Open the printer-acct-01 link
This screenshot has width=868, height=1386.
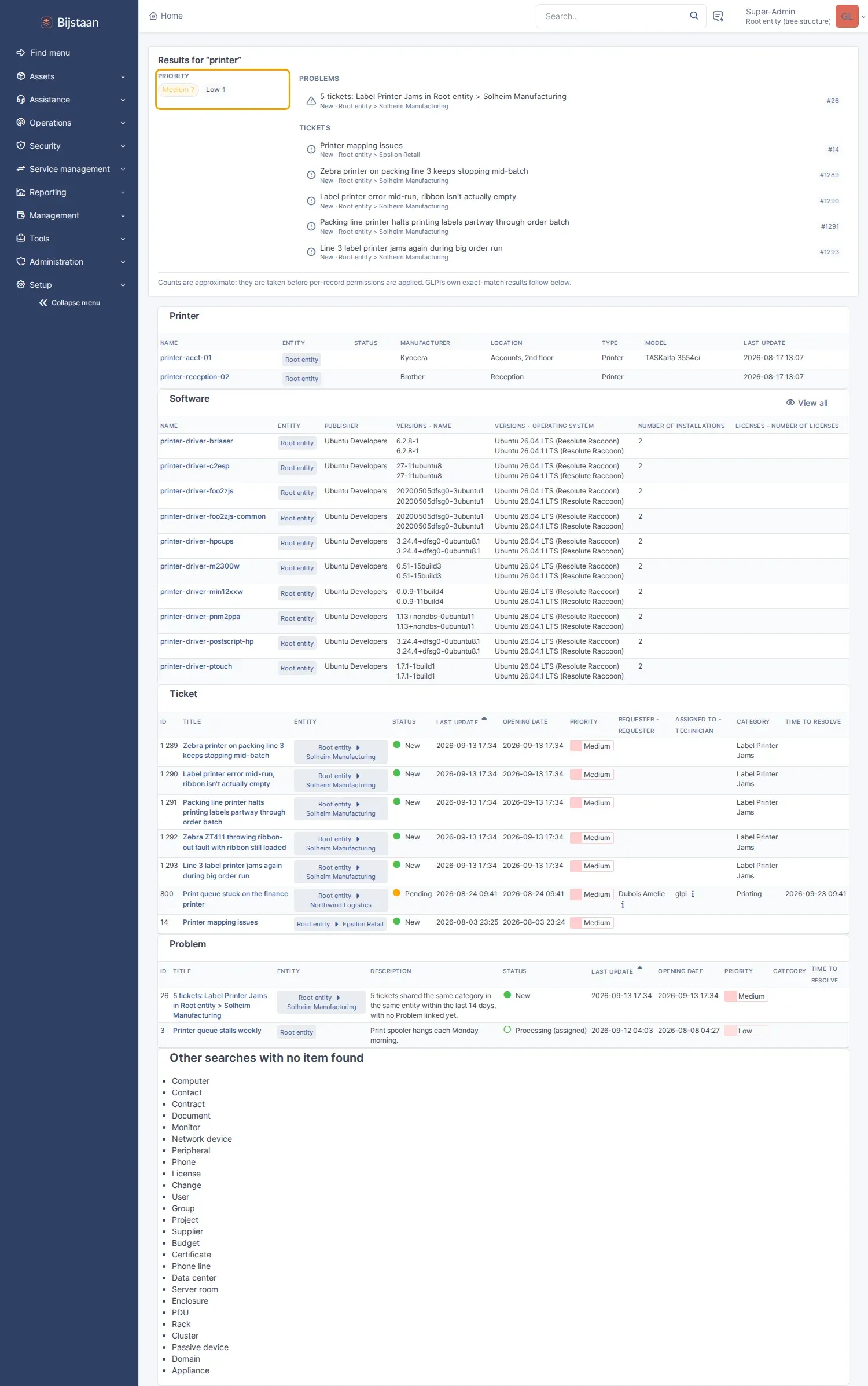(186, 358)
